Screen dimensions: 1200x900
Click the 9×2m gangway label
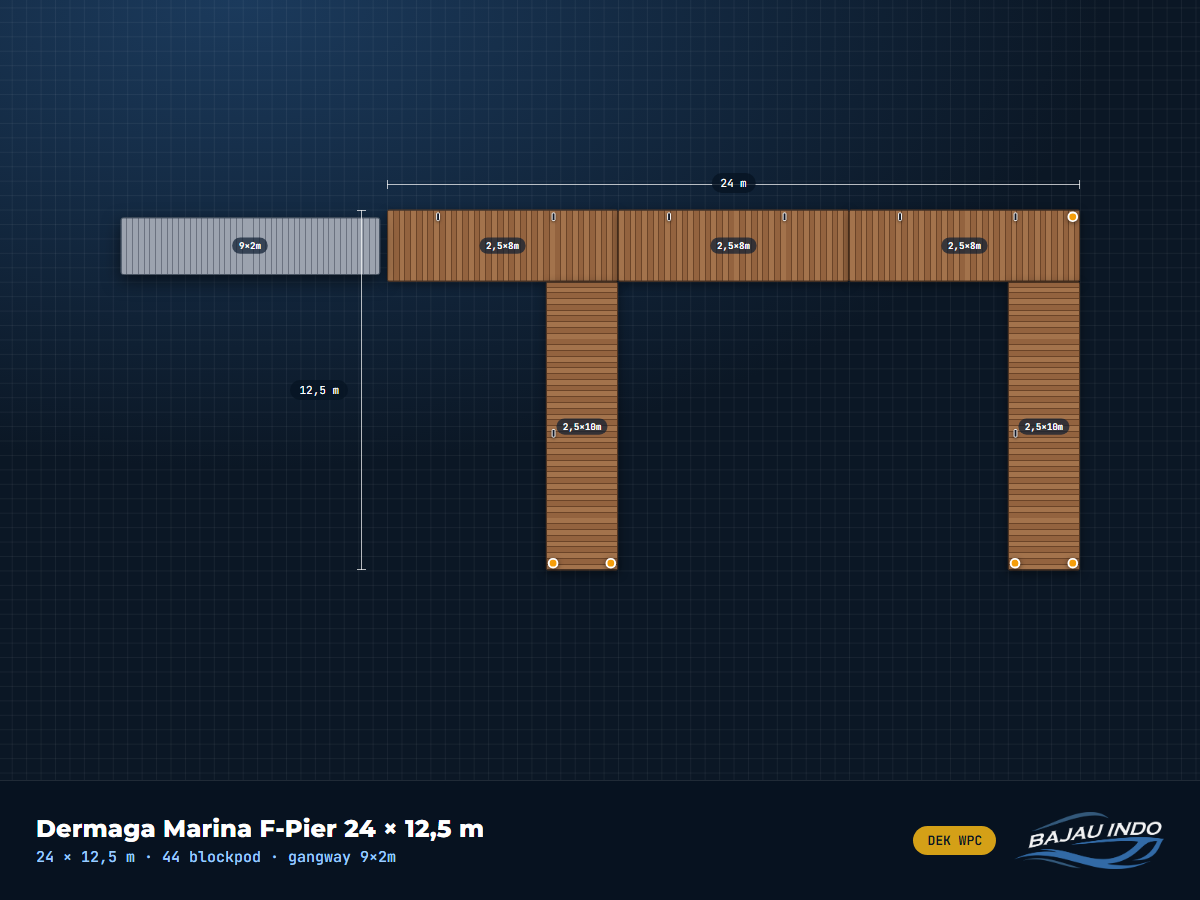click(x=250, y=246)
